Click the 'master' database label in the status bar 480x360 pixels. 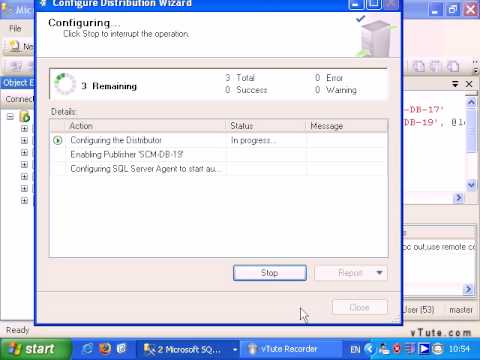tap(461, 310)
